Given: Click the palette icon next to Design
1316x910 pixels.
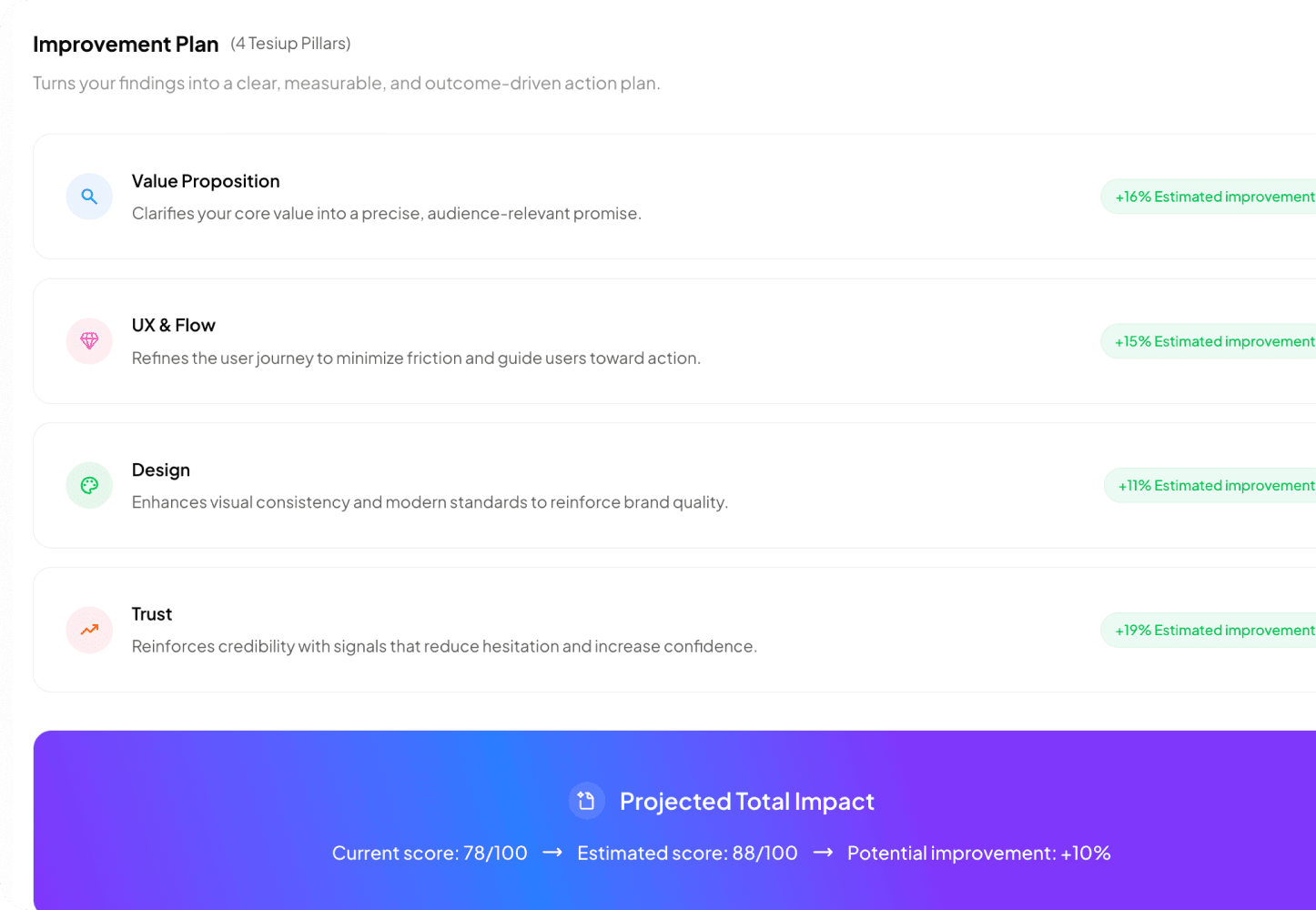Looking at the screenshot, I should [88, 485].
